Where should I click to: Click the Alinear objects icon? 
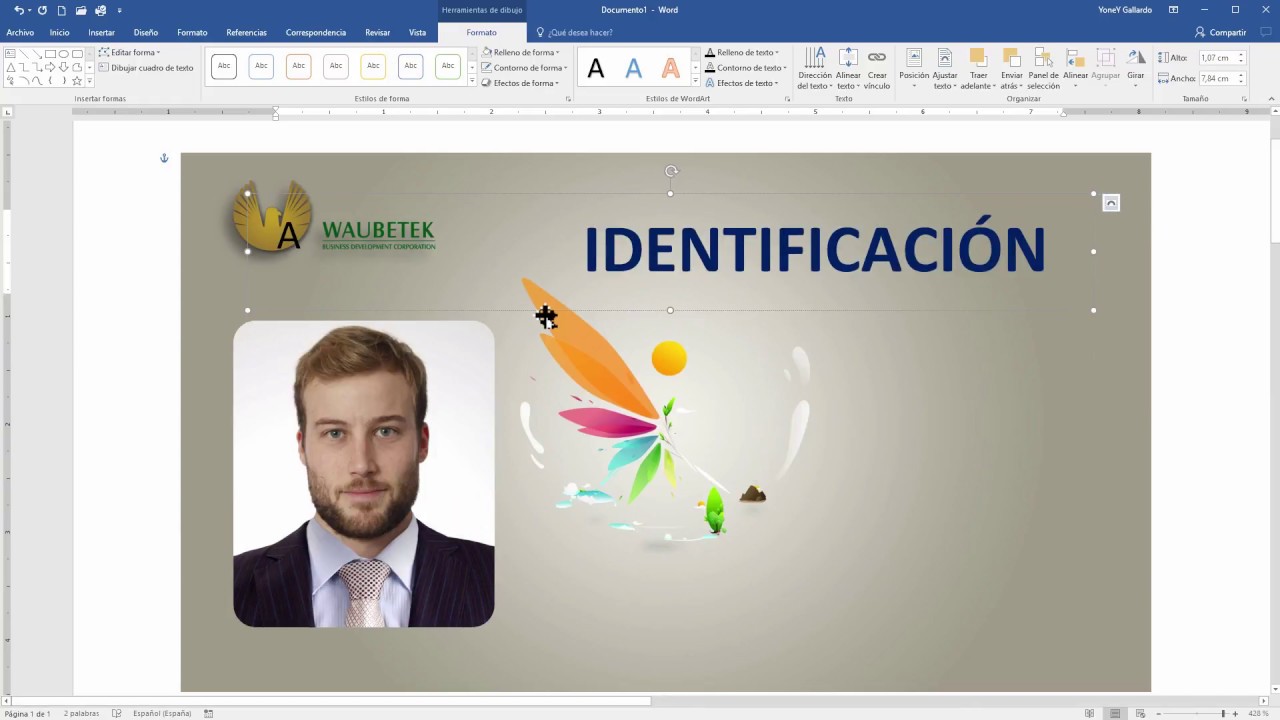pos(1075,66)
